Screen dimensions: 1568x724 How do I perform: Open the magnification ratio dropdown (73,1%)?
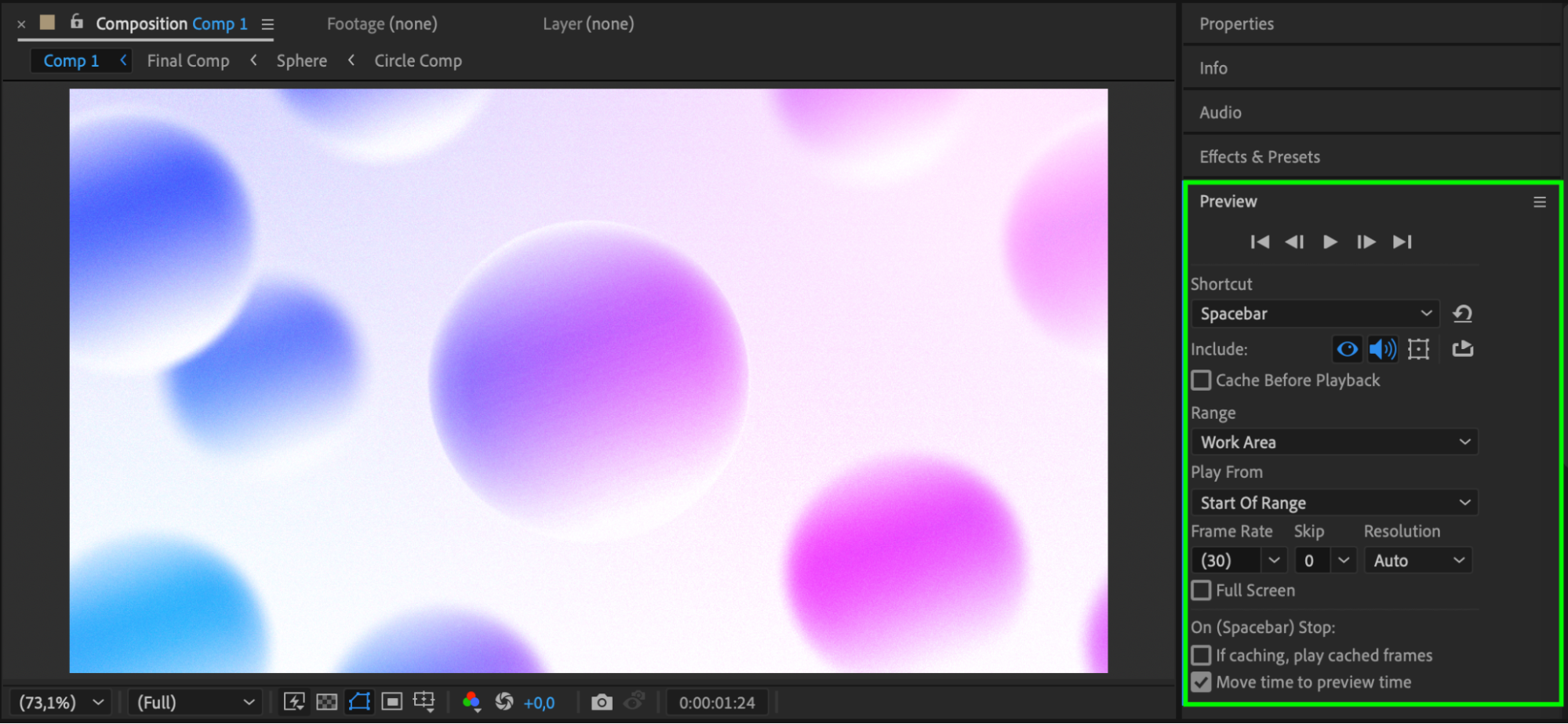pos(61,702)
